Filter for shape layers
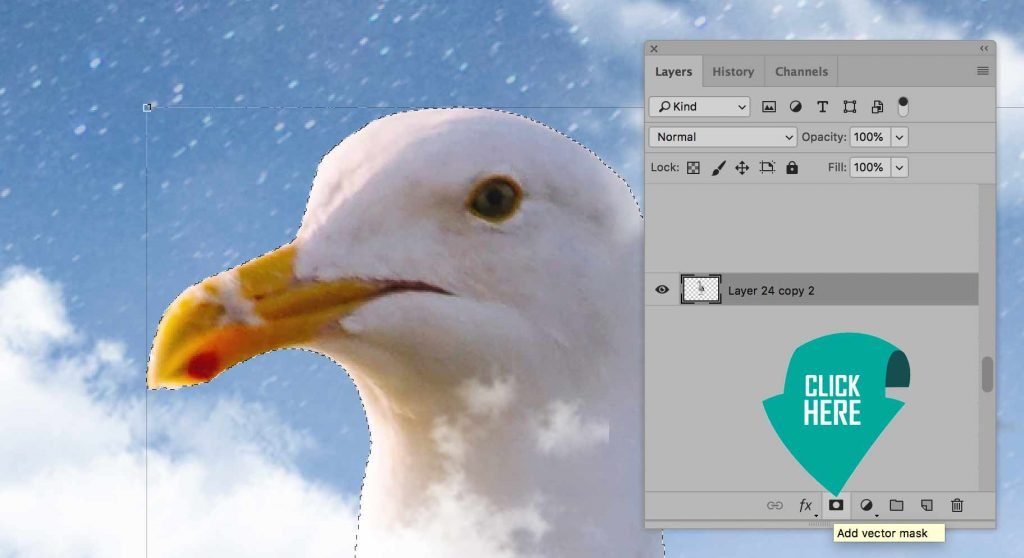 click(850, 107)
